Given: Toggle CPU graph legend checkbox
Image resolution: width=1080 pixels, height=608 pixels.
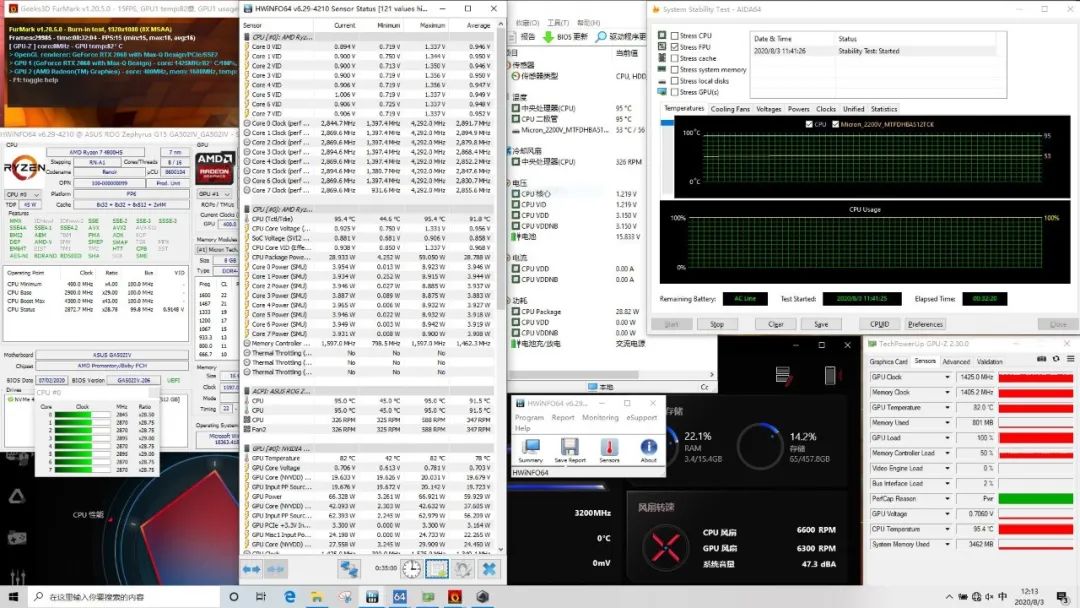Looking at the screenshot, I should pos(809,125).
